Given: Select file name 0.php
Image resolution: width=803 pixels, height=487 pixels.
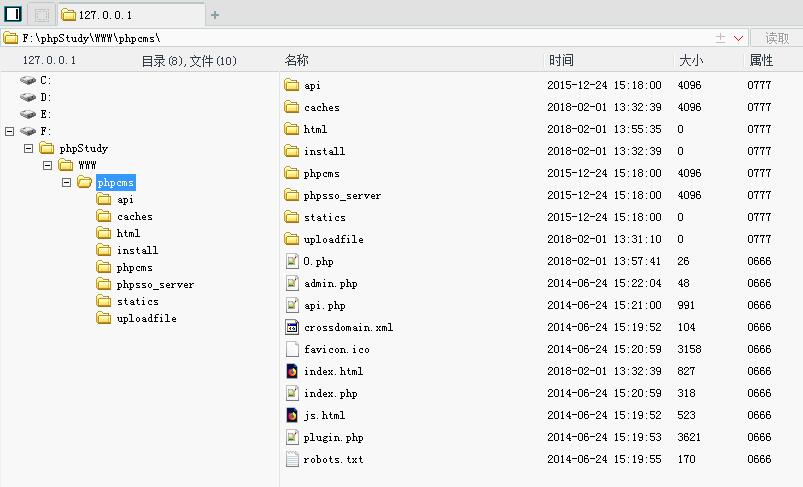Looking at the screenshot, I should (x=318, y=261).
